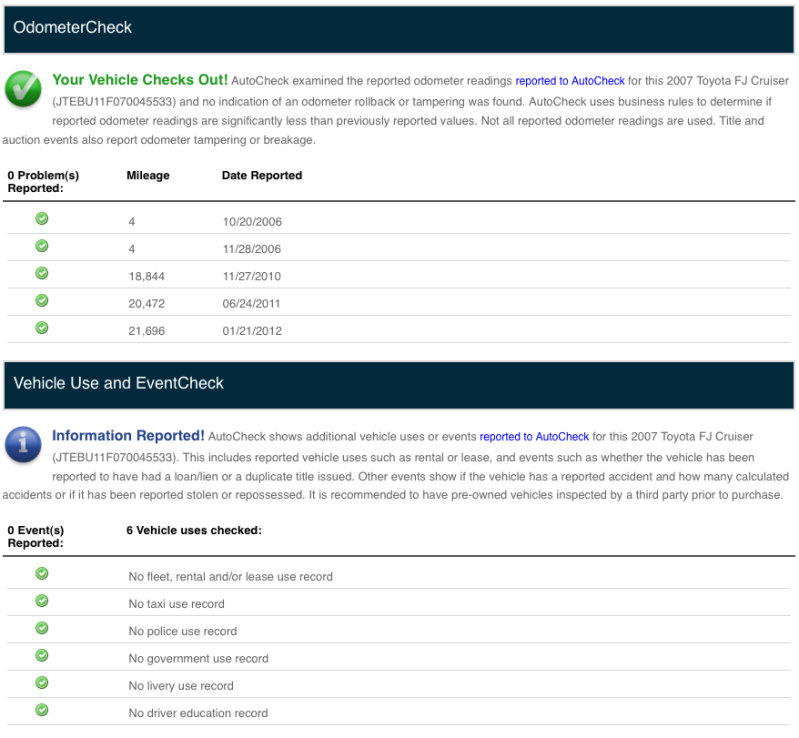Click the Mileage column header
799x738 pixels.
pos(148,175)
